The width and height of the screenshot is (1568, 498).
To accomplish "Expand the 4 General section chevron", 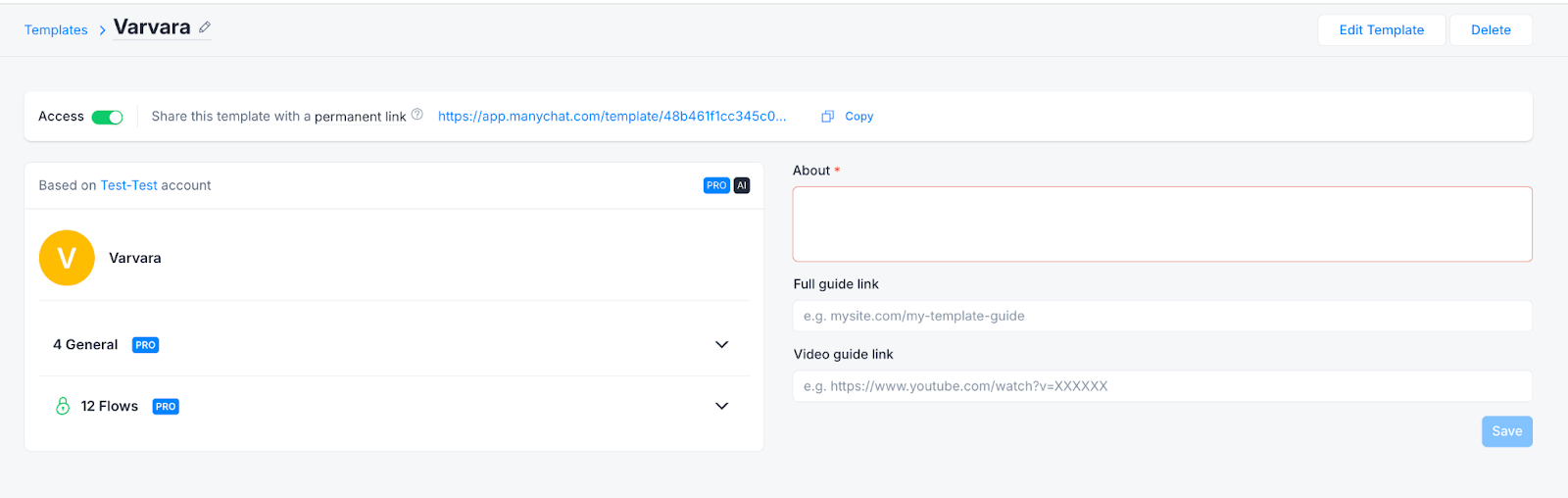I will (721, 345).
